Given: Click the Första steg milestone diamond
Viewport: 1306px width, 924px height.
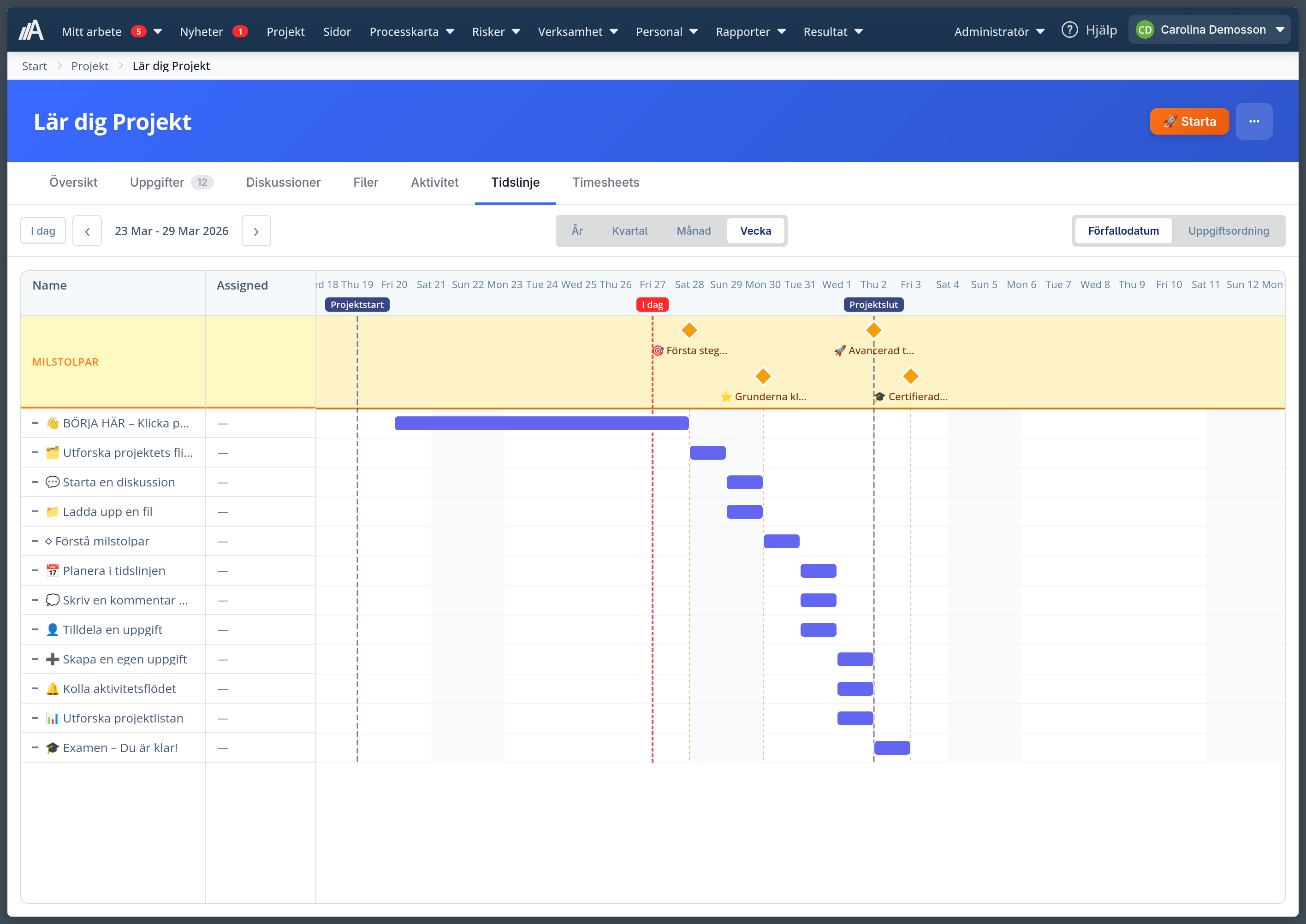Looking at the screenshot, I should [x=689, y=330].
